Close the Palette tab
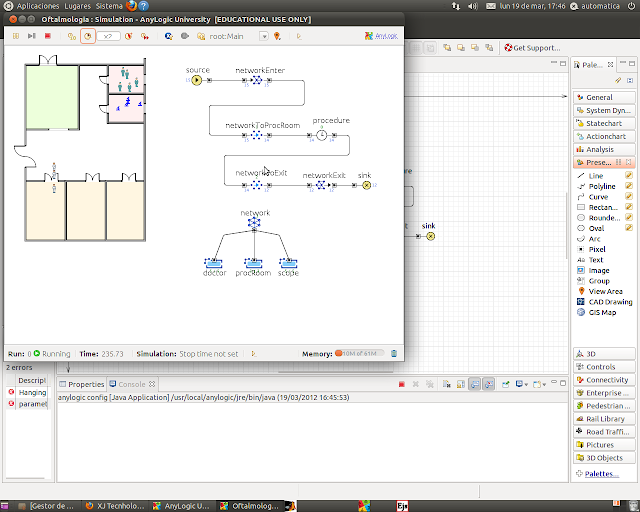The height and width of the screenshot is (512, 640). tap(610, 65)
